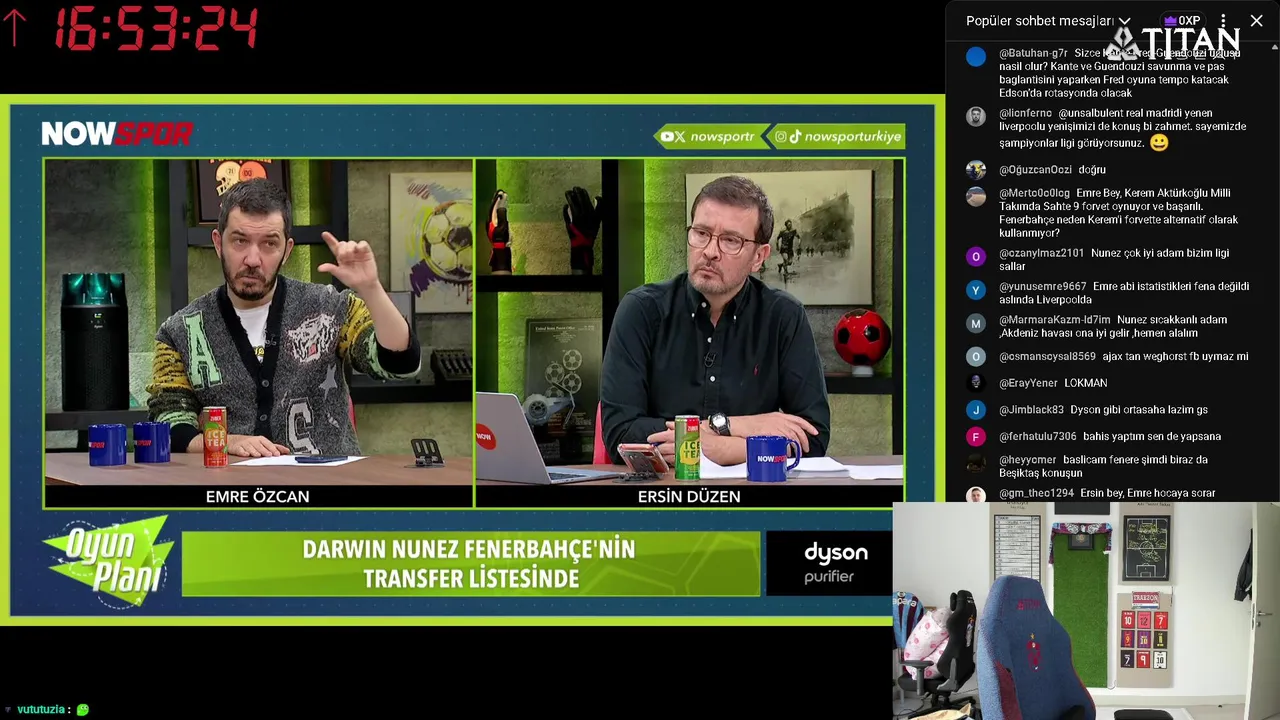This screenshot has width=1280, height=720.
Task: Click the username @Batuhan-g7r in chat
Action: pyautogui.click(x=1033, y=53)
